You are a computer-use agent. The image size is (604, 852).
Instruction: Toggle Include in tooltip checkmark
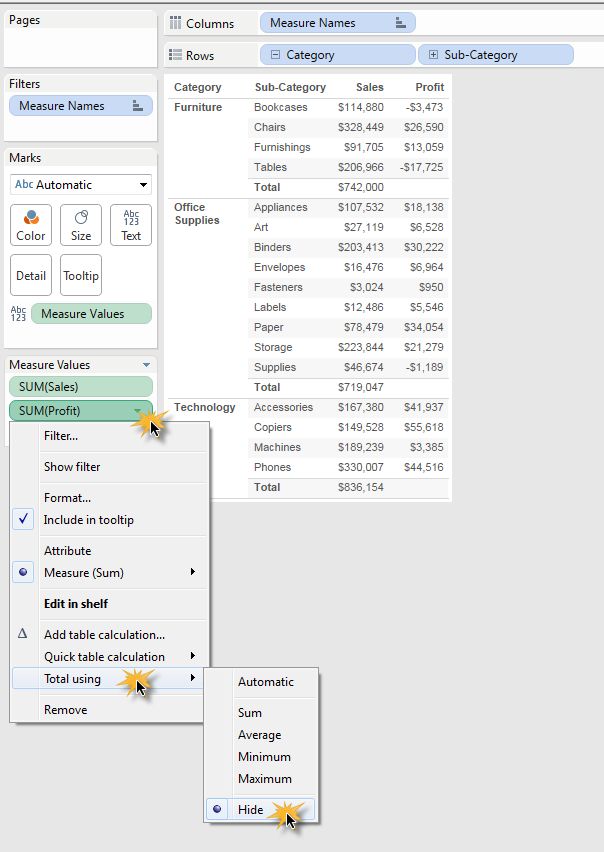tap(23, 519)
